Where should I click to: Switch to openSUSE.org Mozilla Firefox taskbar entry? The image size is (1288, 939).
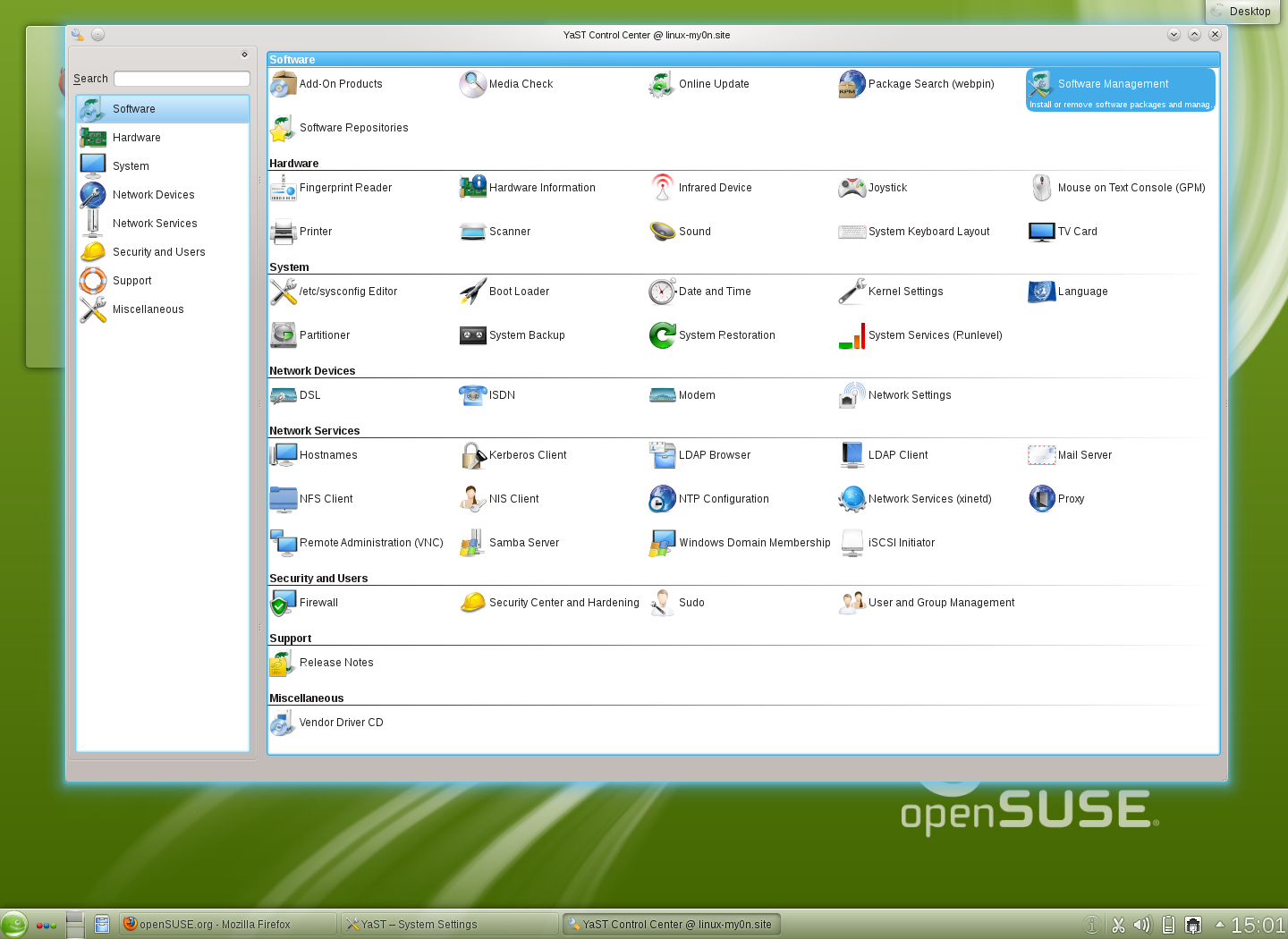coord(228,924)
